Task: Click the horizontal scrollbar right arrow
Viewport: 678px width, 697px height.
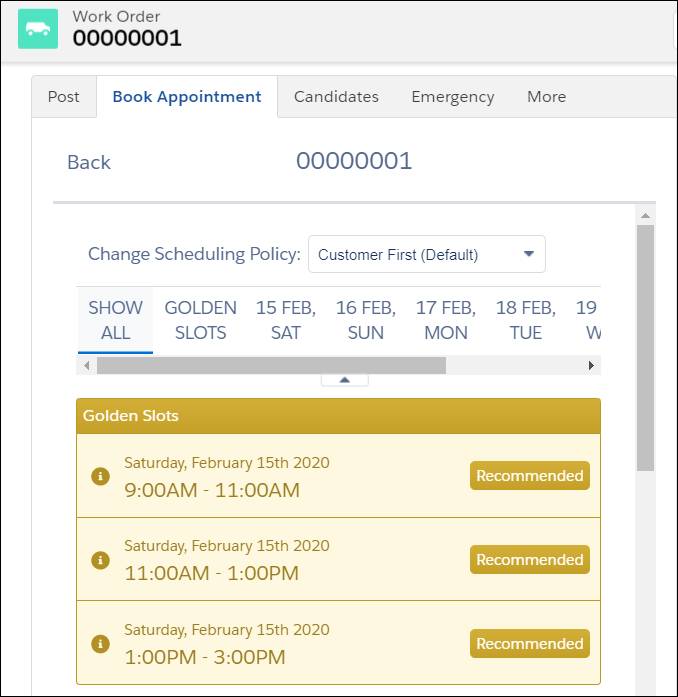Action: [591, 365]
